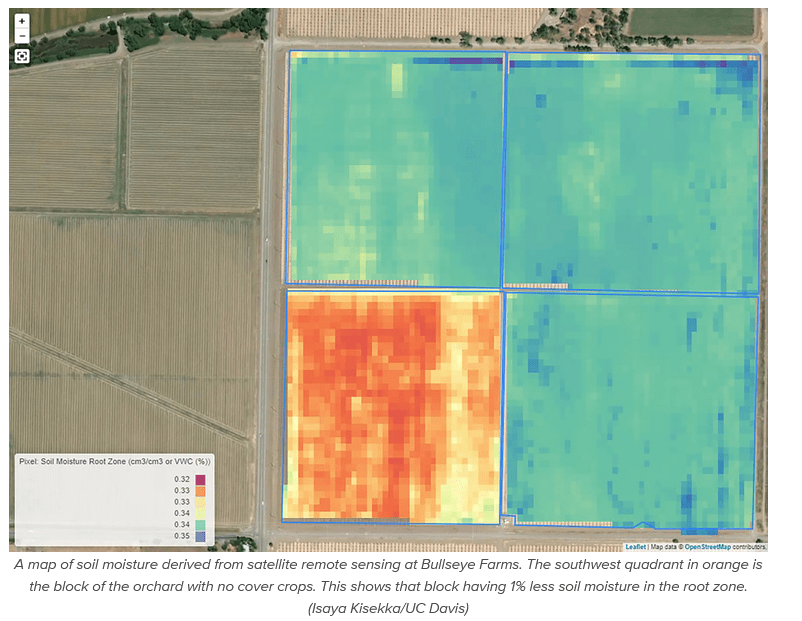Select the northeast orchard block
Image resolution: width=802 pixels, height=621 pixels.
[x=630, y=170]
